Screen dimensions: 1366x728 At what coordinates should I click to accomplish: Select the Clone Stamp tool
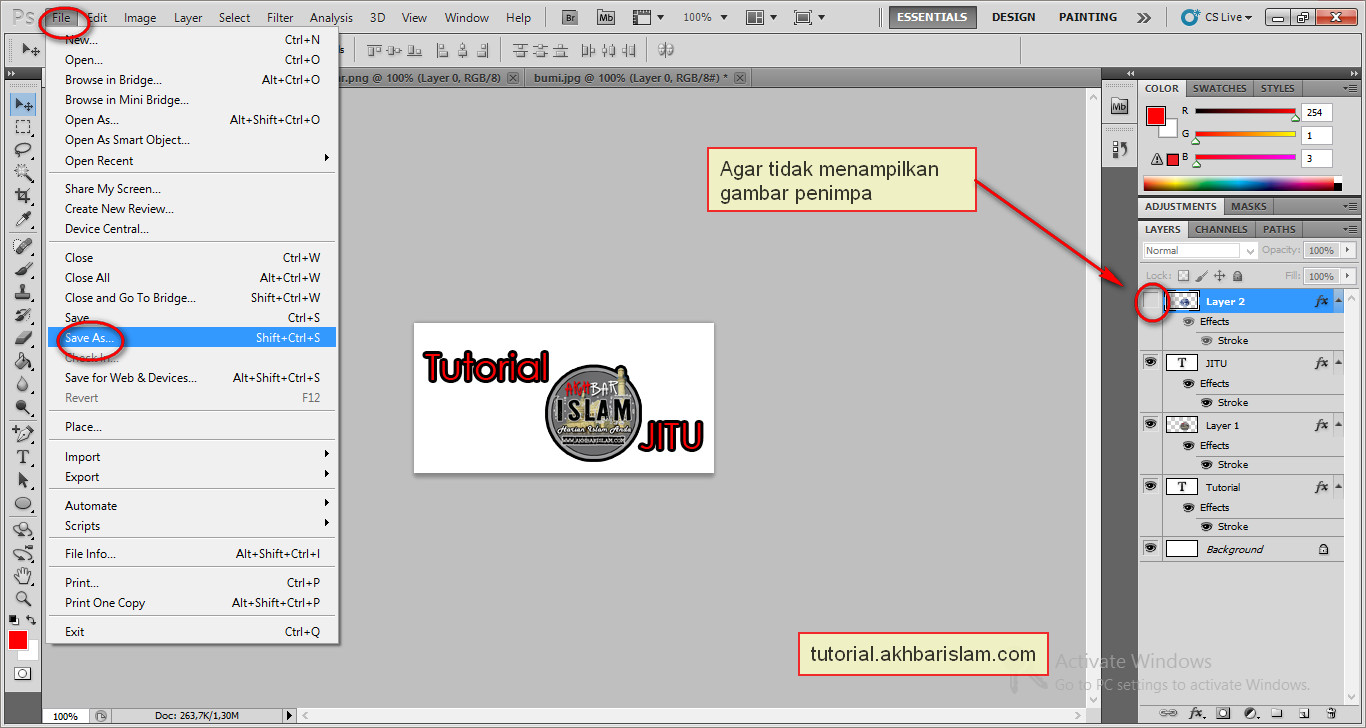(23, 292)
